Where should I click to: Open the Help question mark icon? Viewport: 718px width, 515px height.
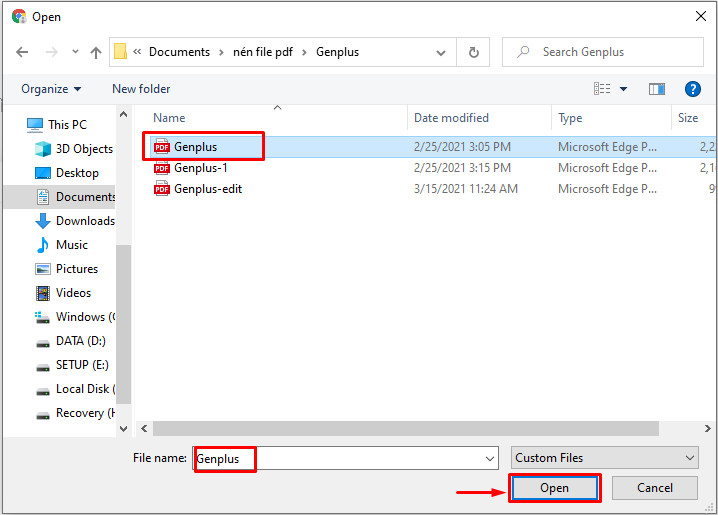691,89
